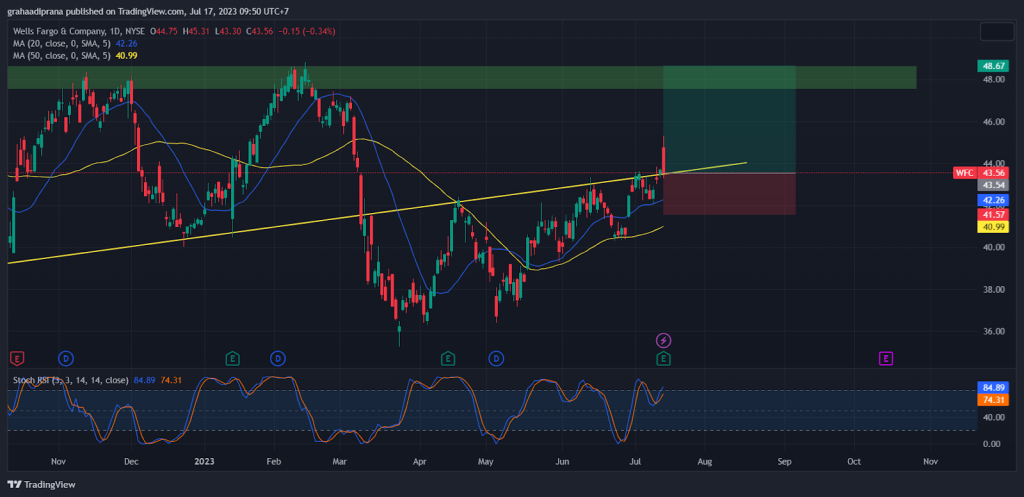Click the yellow 40.99 MA price label
The width and height of the screenshot is (1024, 497).
tap(993, 227)
